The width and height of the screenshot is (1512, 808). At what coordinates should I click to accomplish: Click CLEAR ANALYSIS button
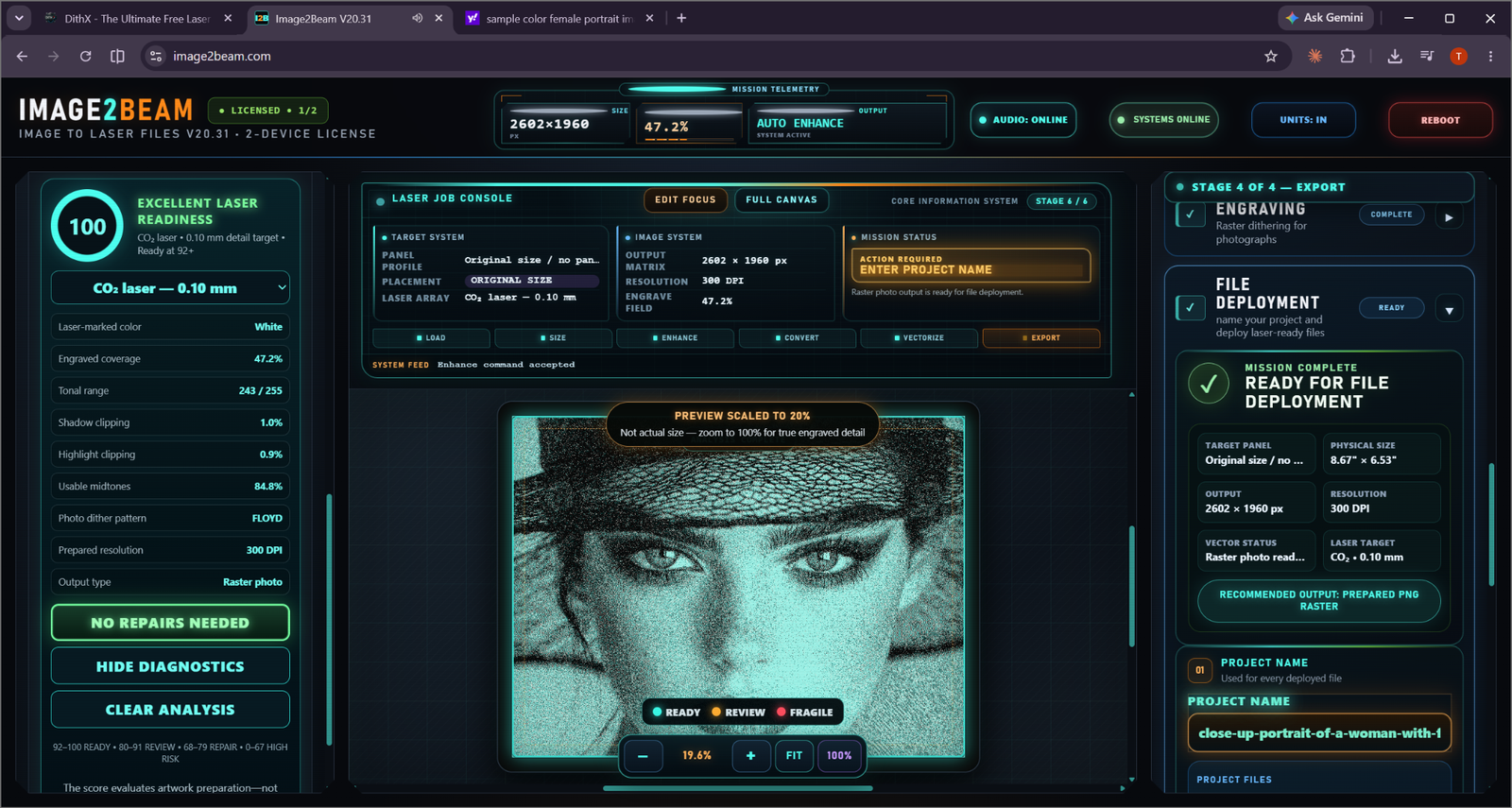click(170, 710)
